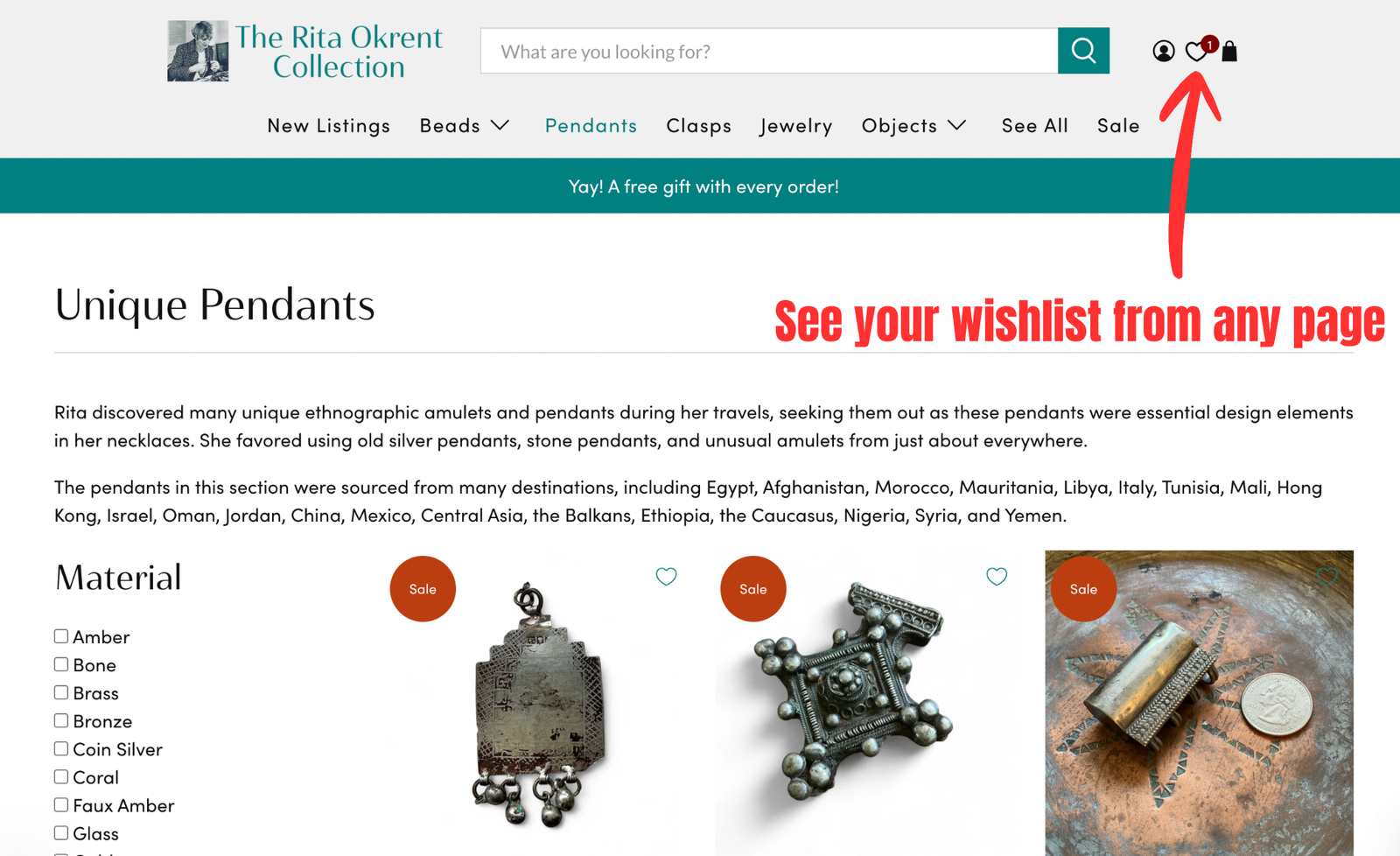Go to the Clasps section
This screenshot has width=1400, height=856.
tap(698, 125)
